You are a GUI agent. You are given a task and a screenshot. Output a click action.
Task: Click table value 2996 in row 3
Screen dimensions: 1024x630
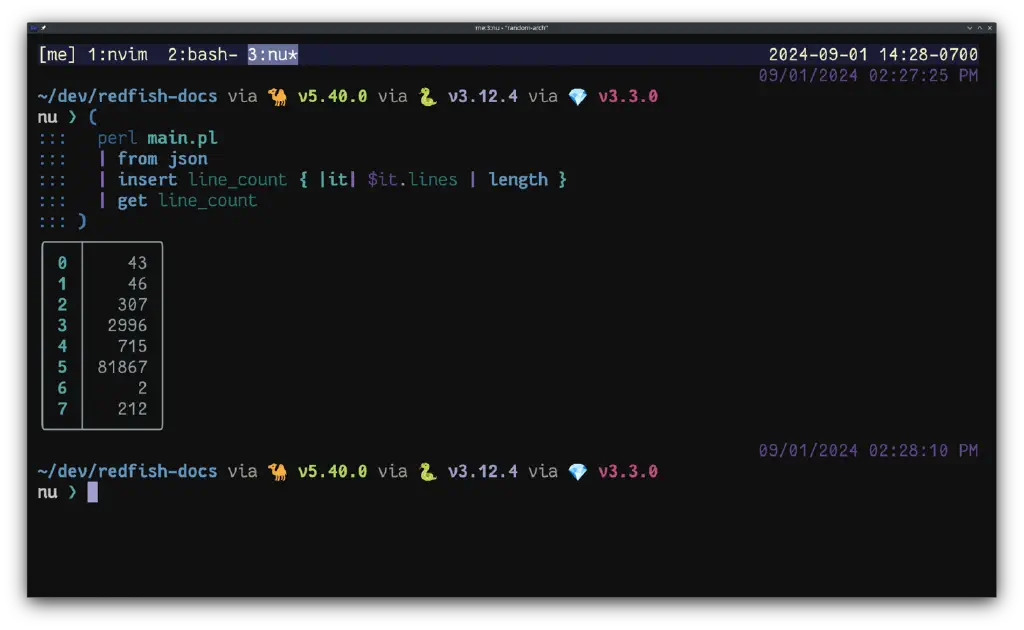(127, 326)
